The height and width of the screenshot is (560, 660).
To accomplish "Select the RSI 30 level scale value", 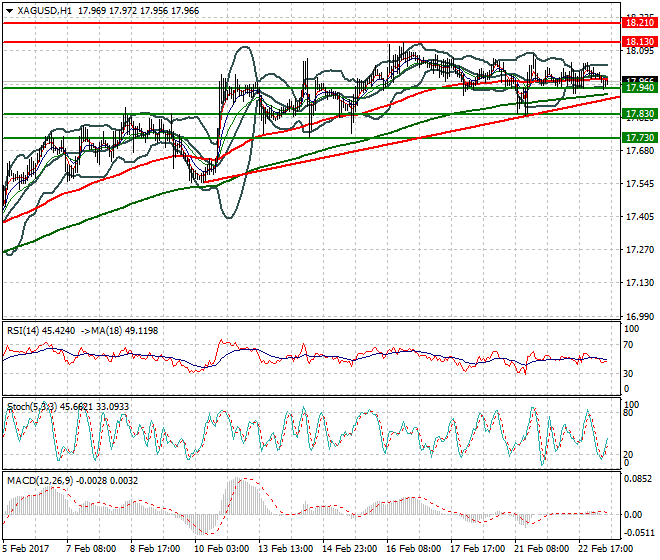I will [x=628, y=373].
